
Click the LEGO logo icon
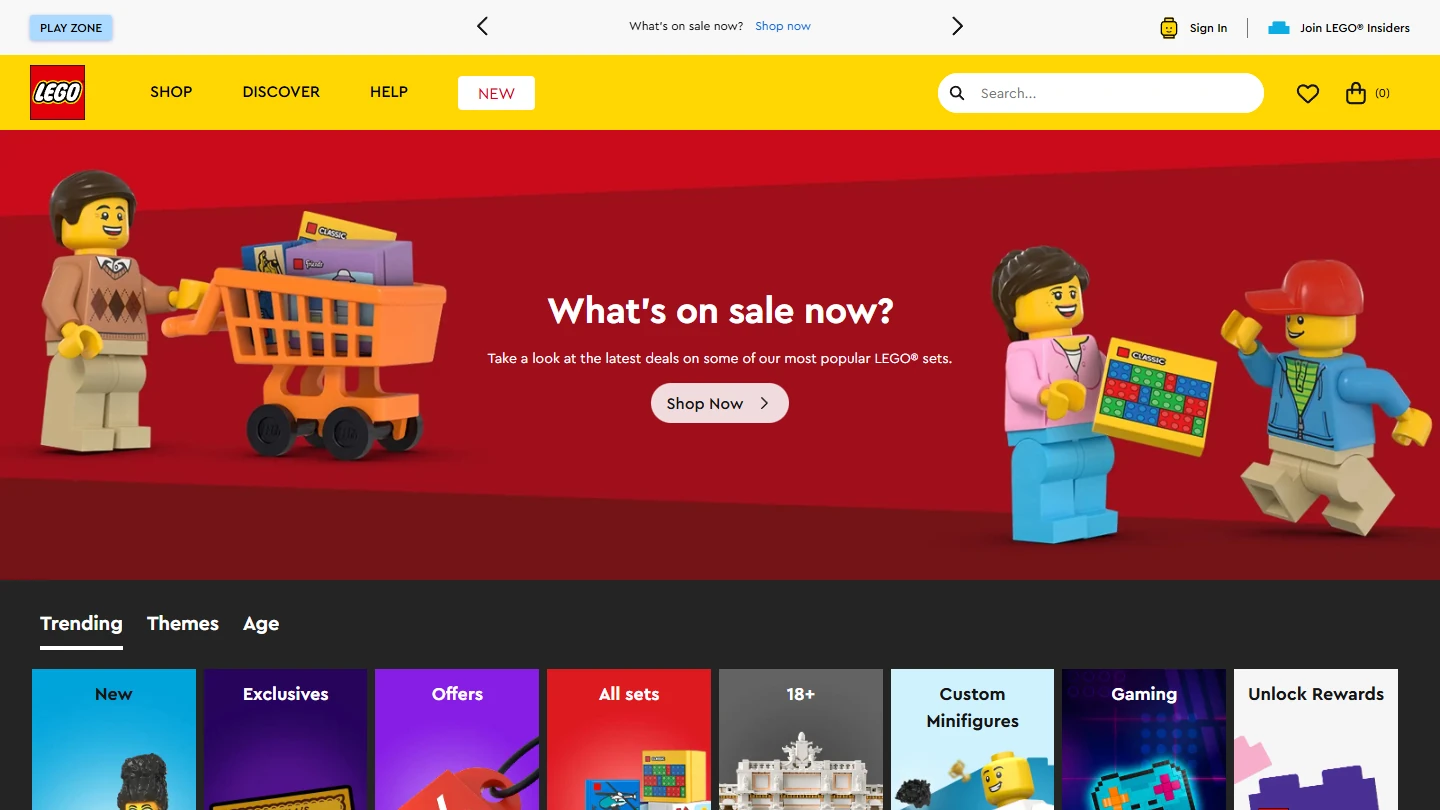(x=57, y=92)
